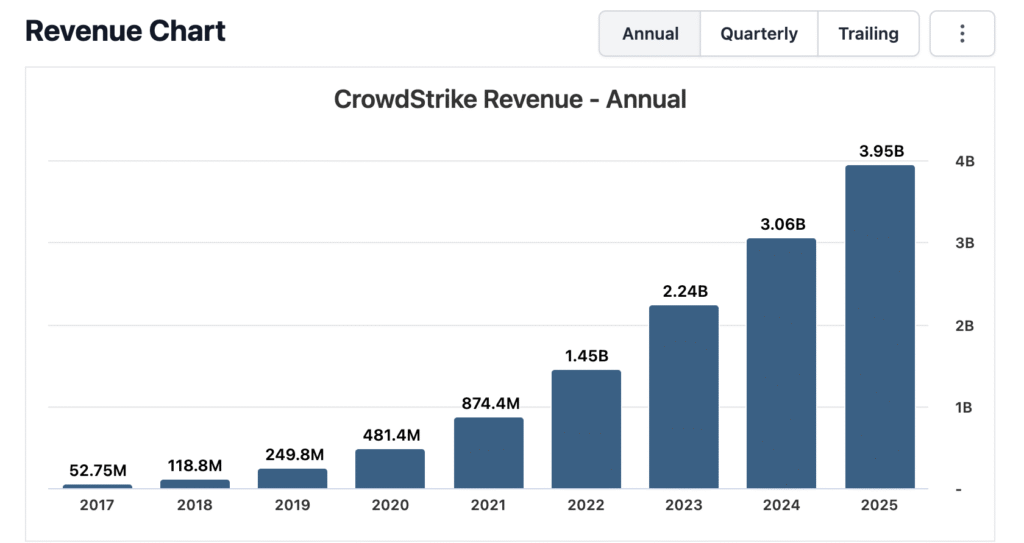Screen dimensions: 1024x543
Task: Click the 52.75M value label
Action: (97, 471)
